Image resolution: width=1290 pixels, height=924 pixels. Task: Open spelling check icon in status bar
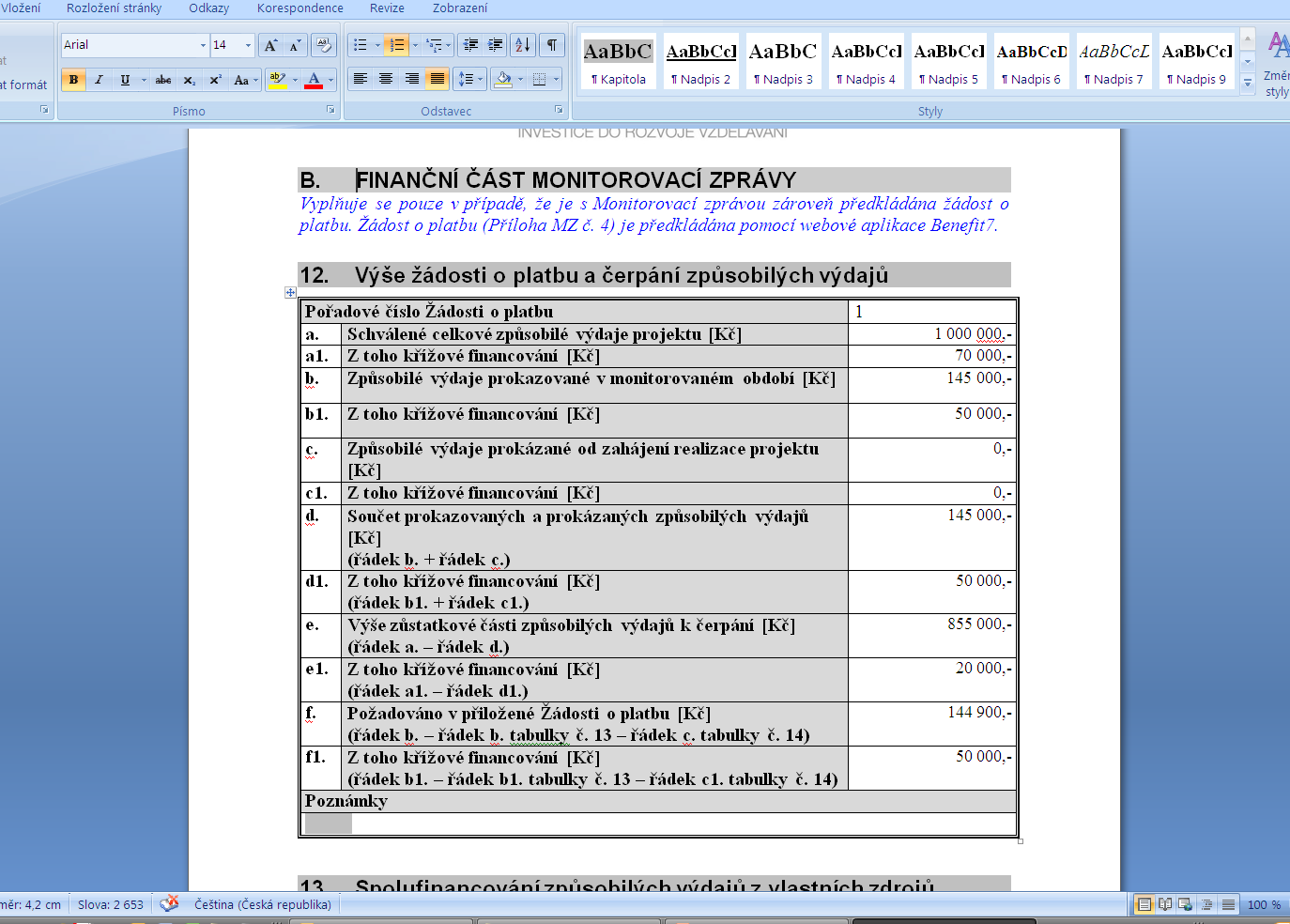pos(169,904)
